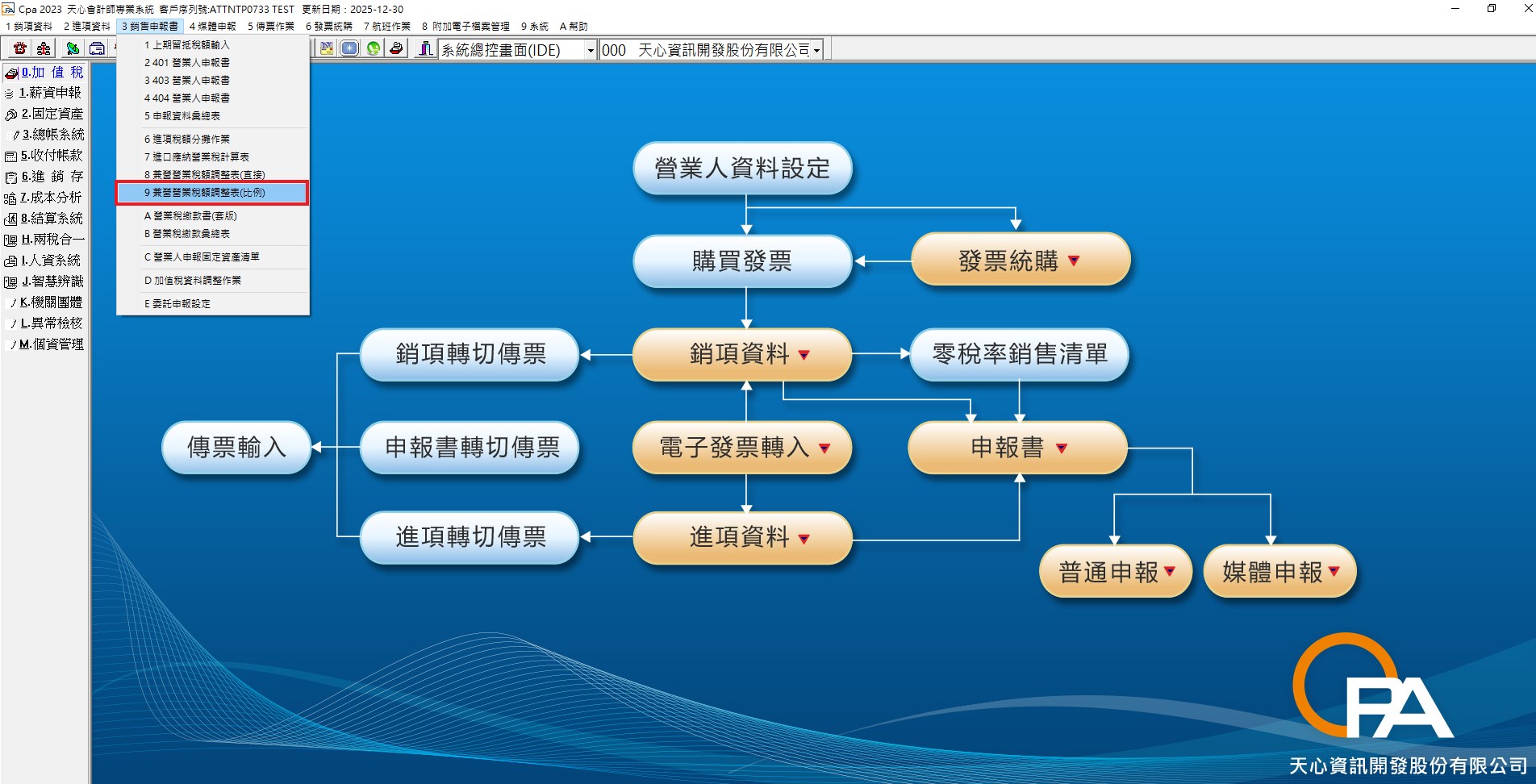1536x784 pixels.
Task: Open 2.固定資產 module in sidebar
Action: coord(52,114)
